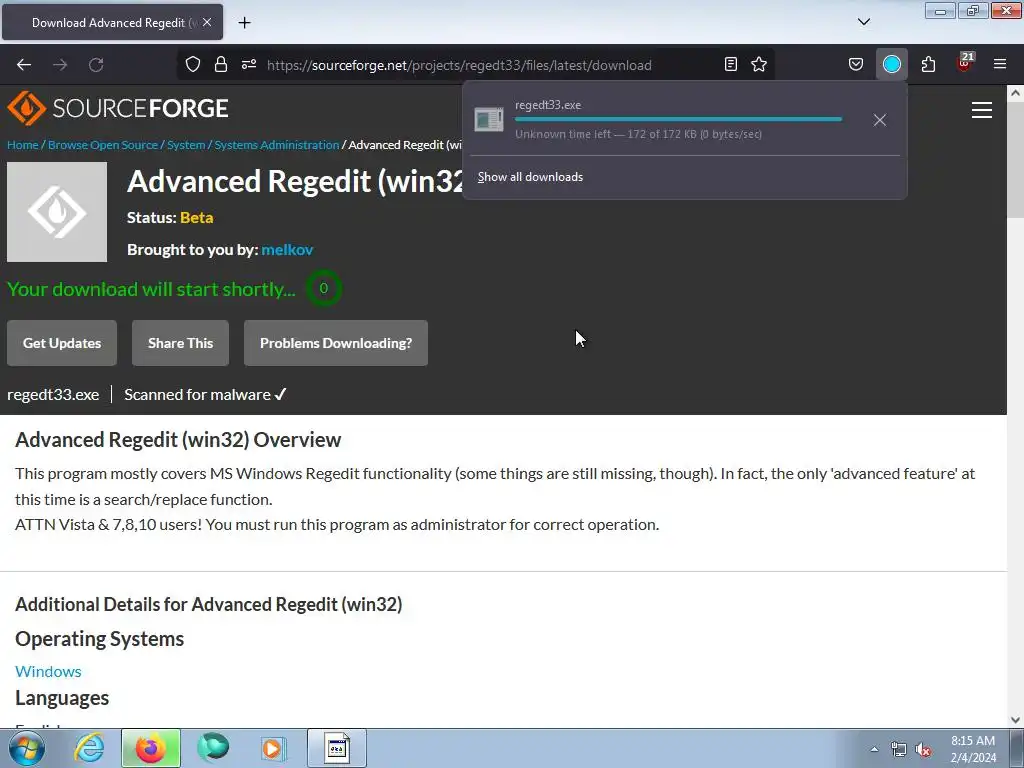The image size is (1024, 768).
Task: Open the media player taskbar icon
Action: coord(273,748)
